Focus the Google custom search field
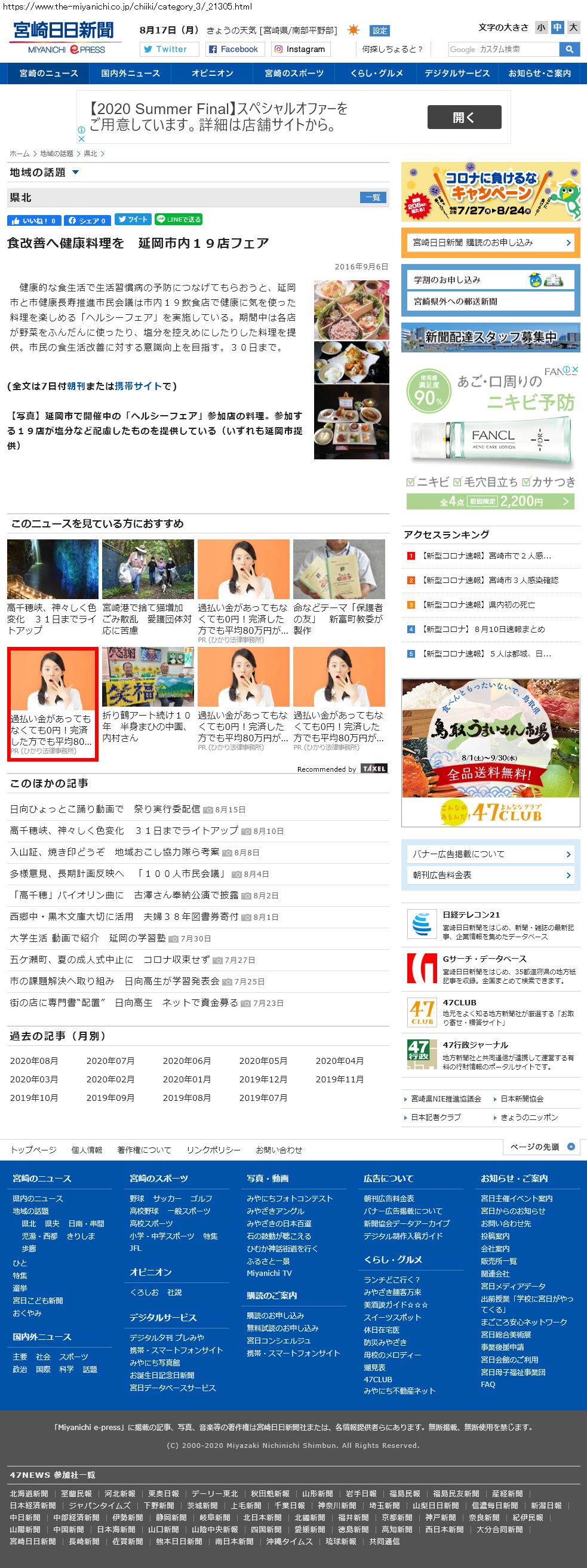This screenshot has height=1568, width=587. point(503,50)
